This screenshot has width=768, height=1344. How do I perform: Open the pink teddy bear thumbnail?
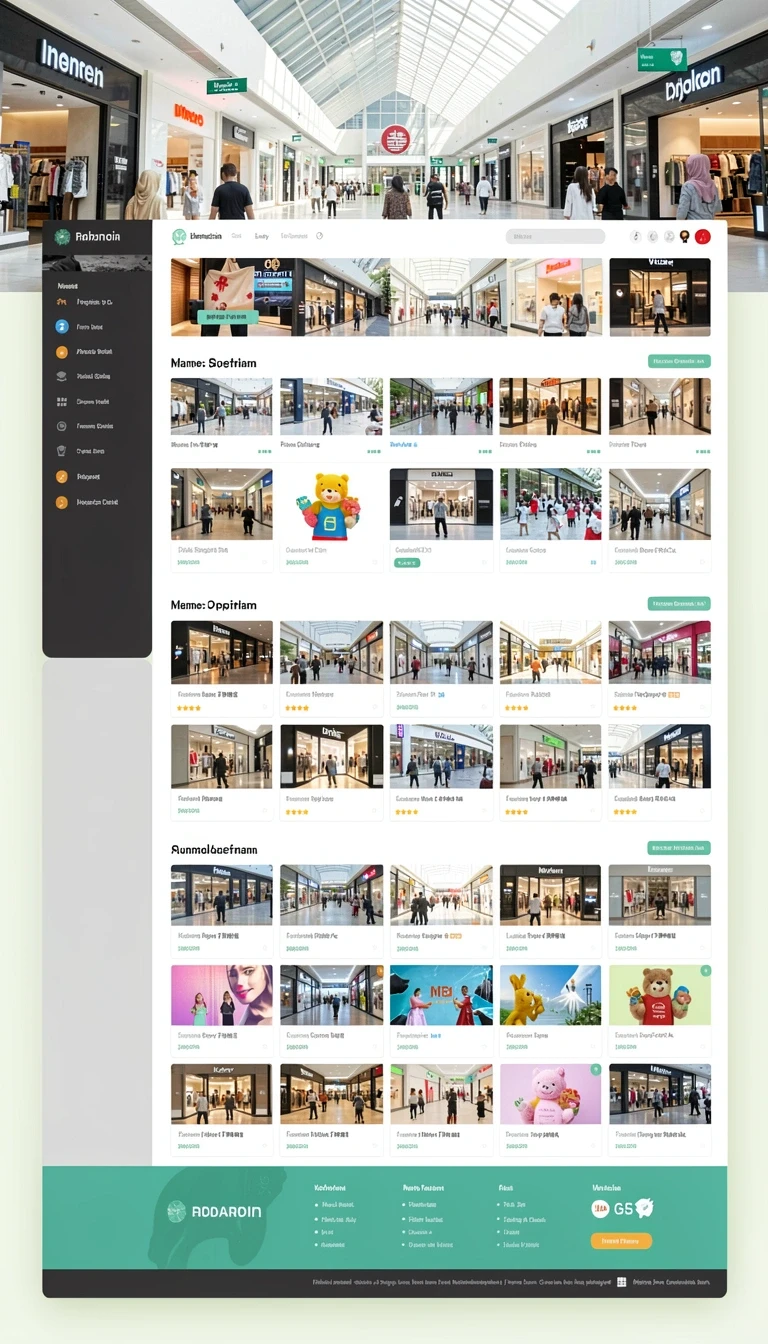pyautogui.click(x=550, y=1094)
